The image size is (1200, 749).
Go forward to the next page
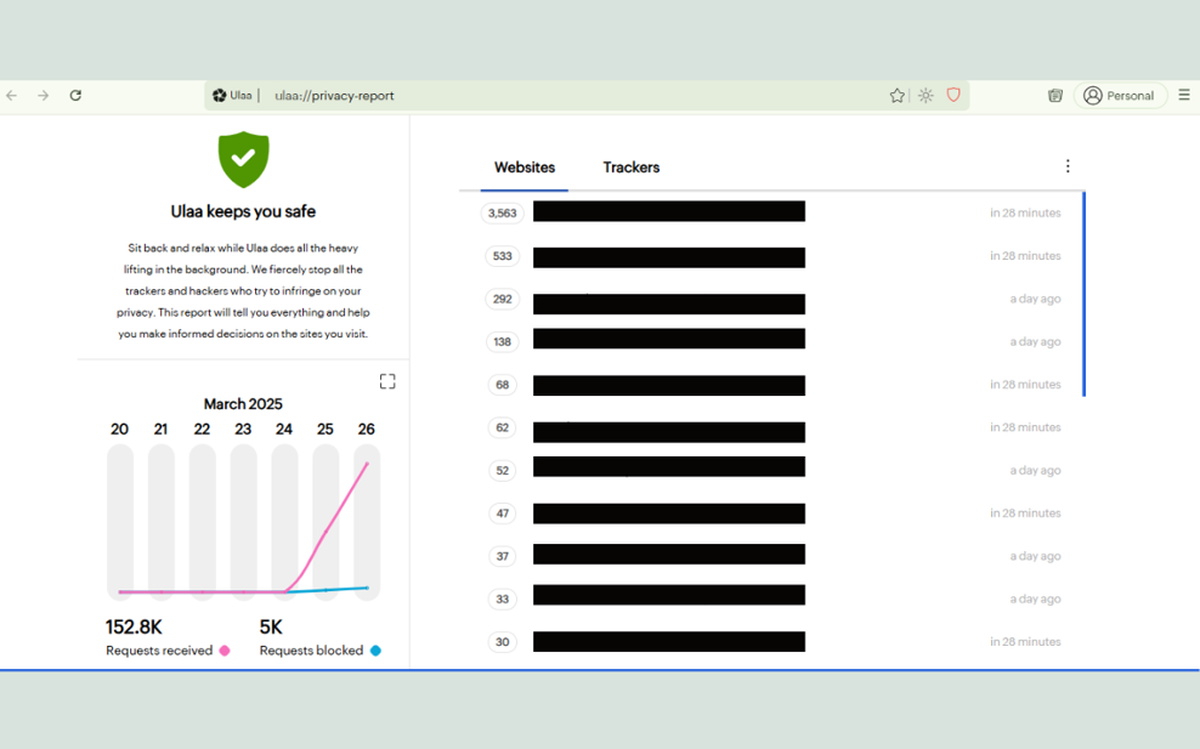coord(43,96)
